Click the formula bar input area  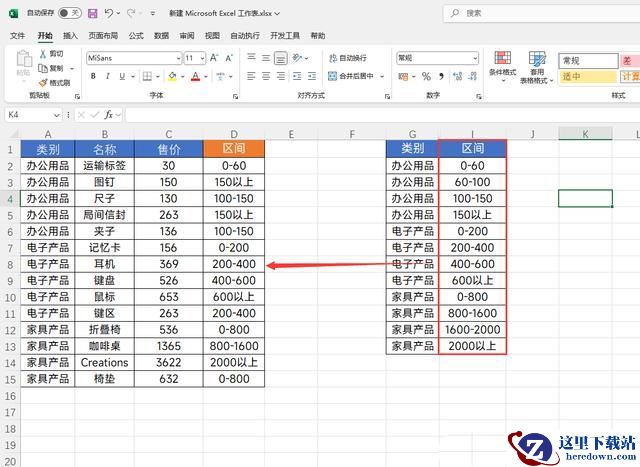[x=382, y=115]
